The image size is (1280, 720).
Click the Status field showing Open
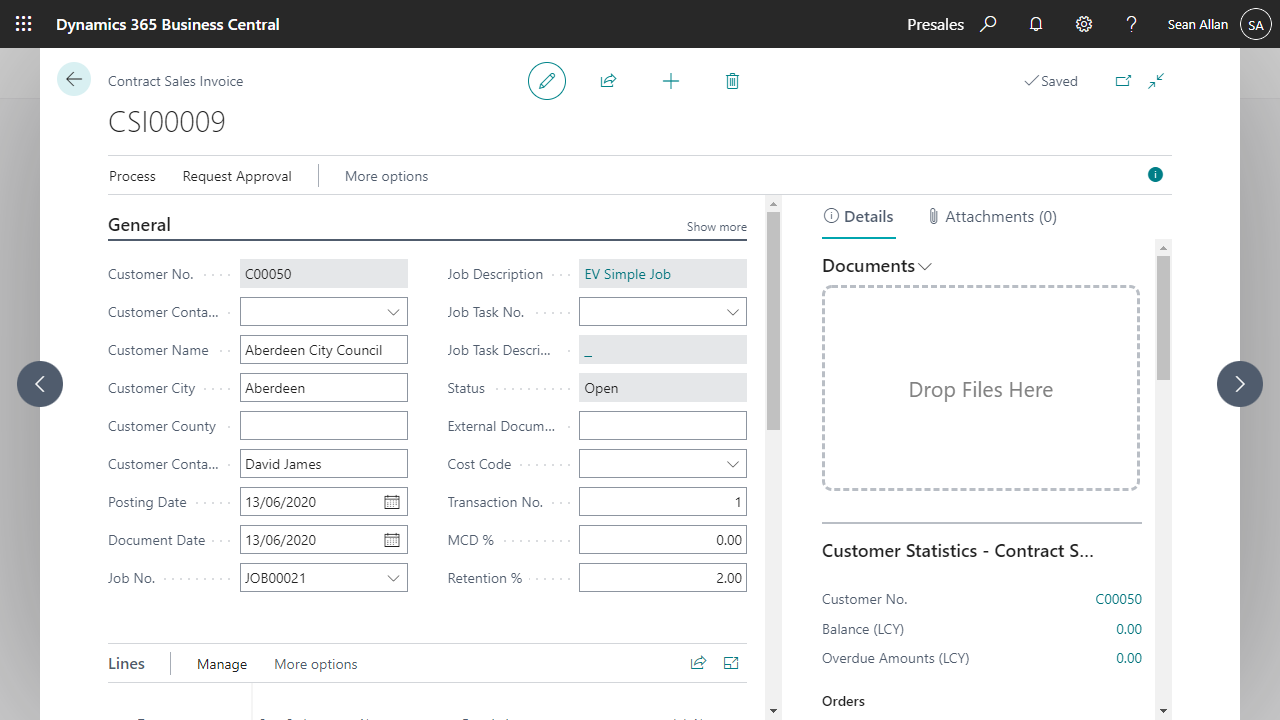[x=663, y=388]
